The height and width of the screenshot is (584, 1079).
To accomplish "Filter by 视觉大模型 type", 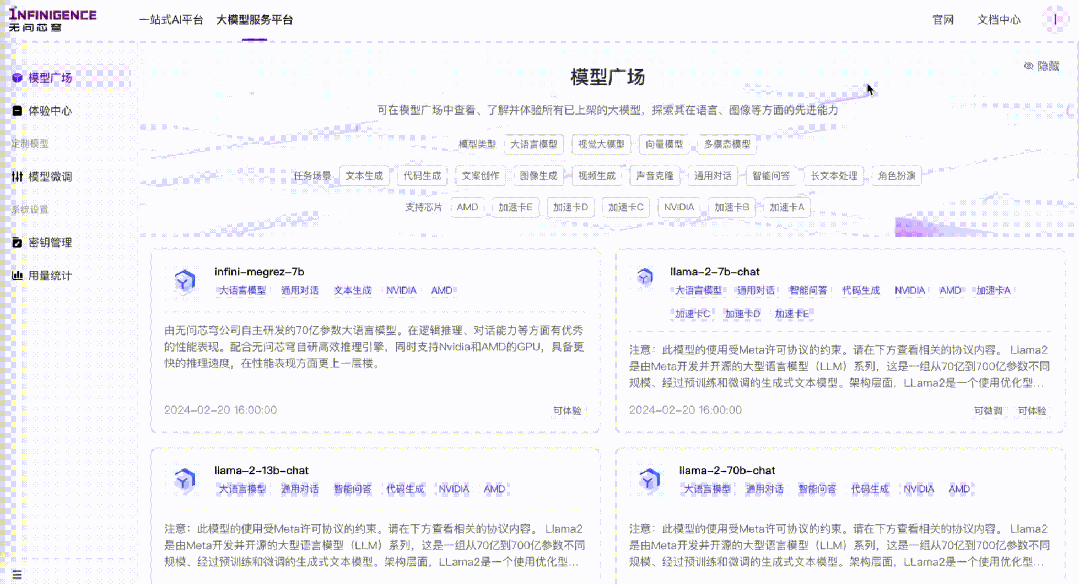I will [x=601, y=144].
